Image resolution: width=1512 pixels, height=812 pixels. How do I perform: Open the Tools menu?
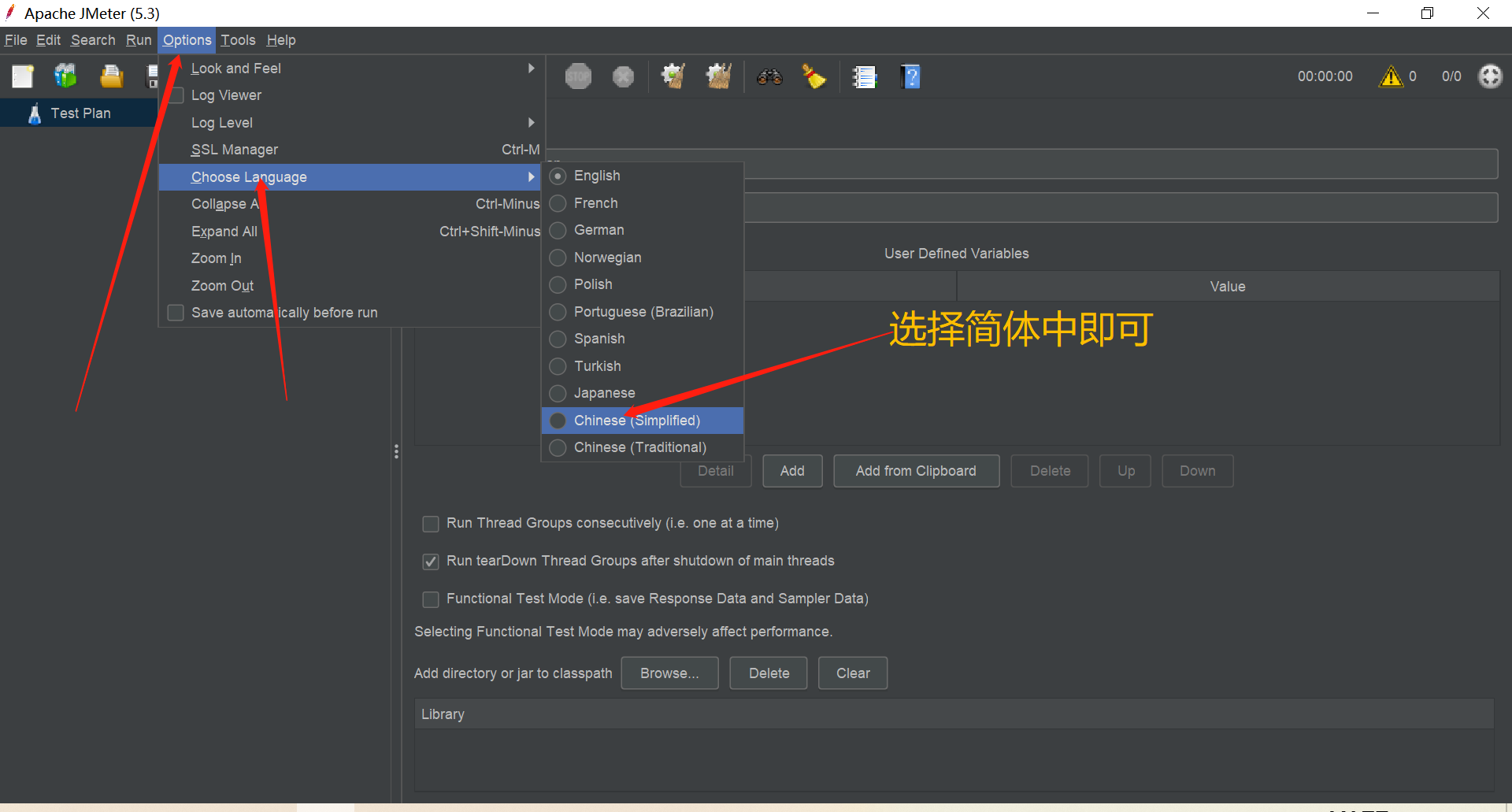pos(238,40)
